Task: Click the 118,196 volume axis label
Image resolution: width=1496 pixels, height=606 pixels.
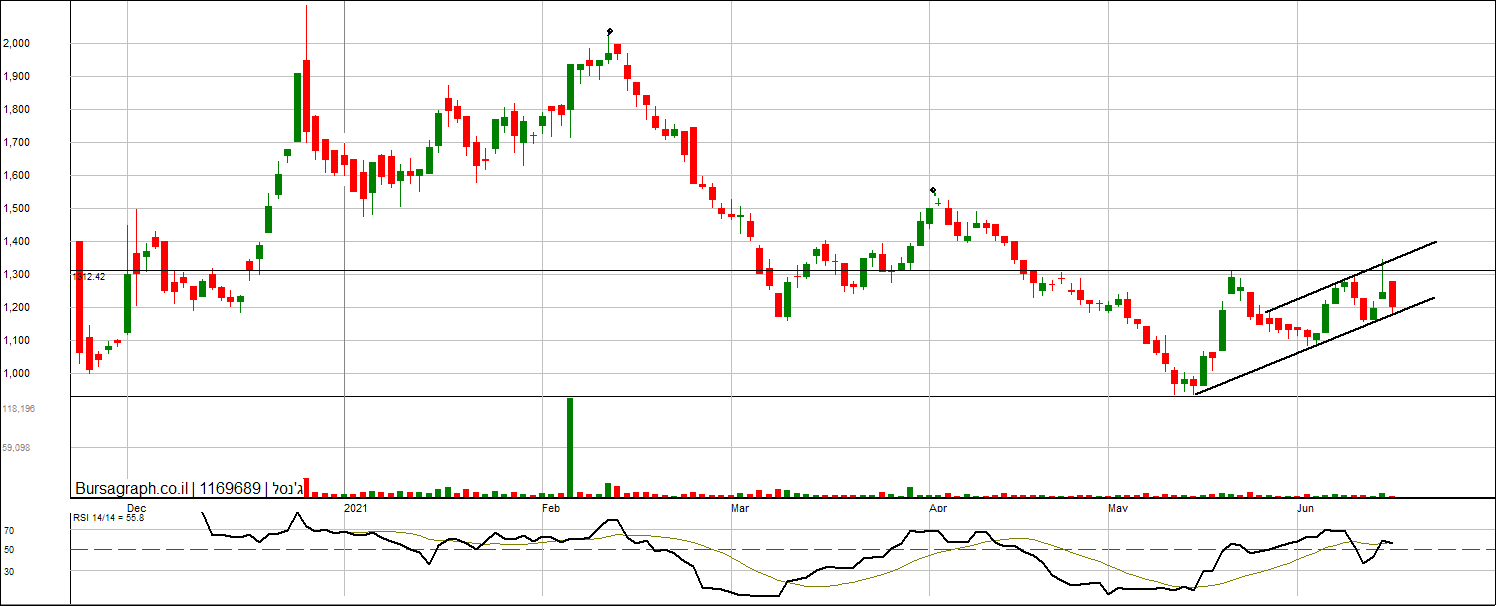Action: [20, 409]
